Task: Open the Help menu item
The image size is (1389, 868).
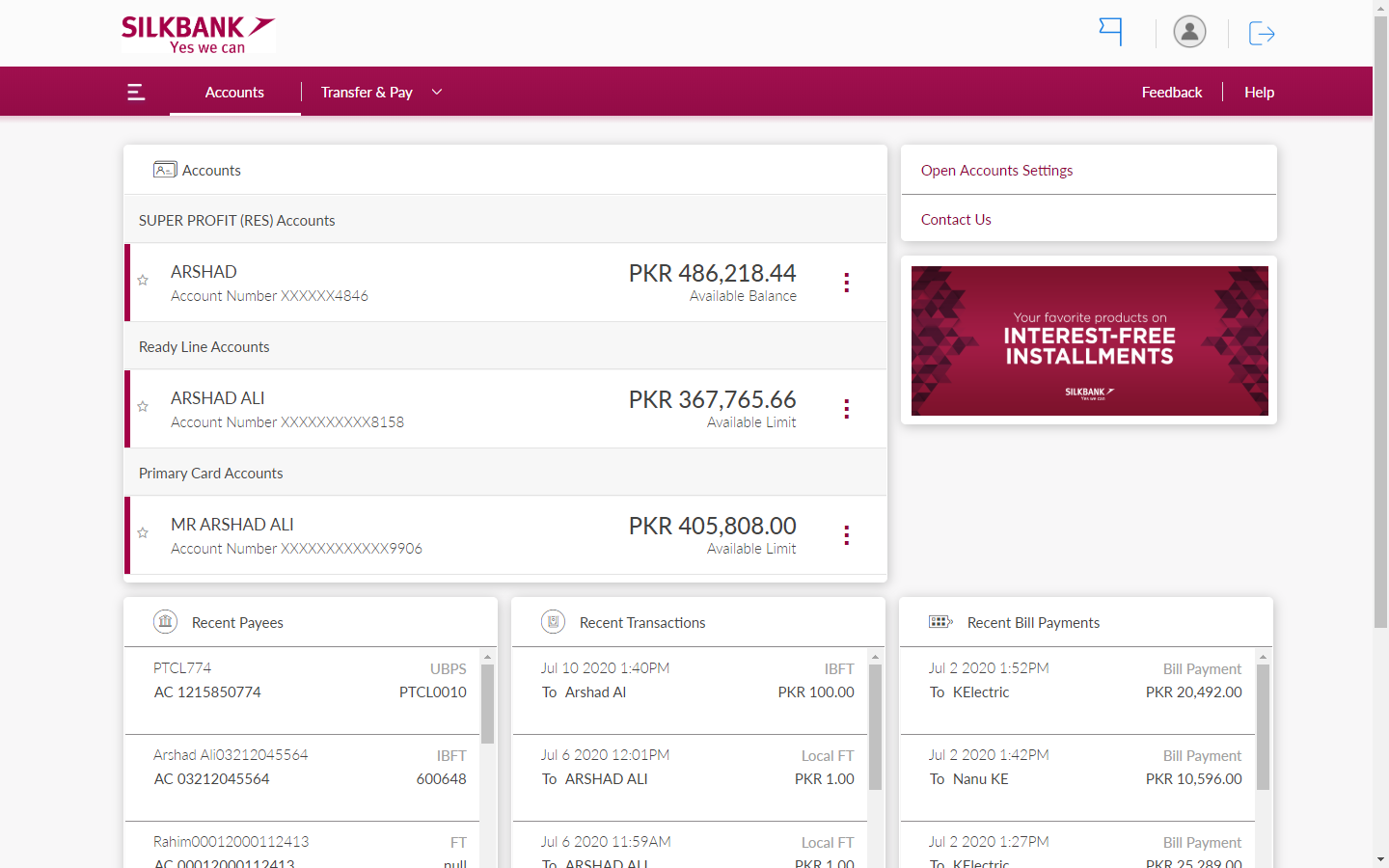Action: [x=1259, y=92]
